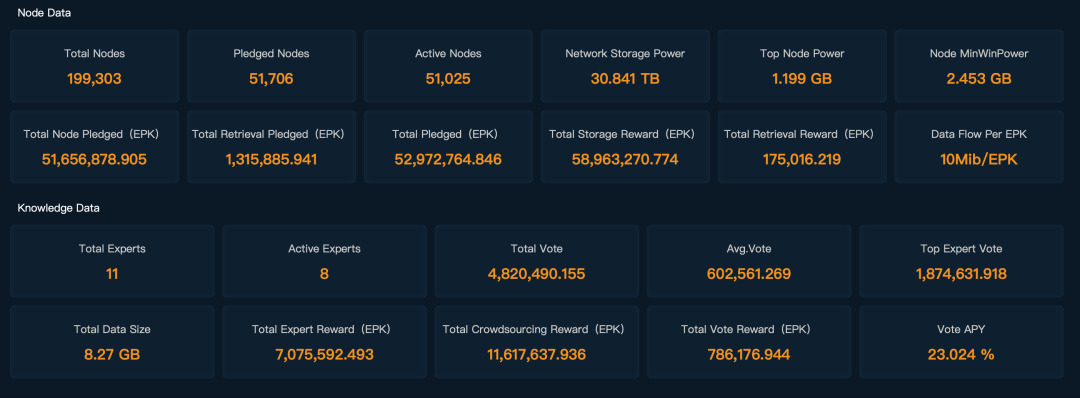Select the Total Pledged (EPK) value 52,972,764.846
The height and width of the screenshot is (398, 1080).
pos(448,160)
